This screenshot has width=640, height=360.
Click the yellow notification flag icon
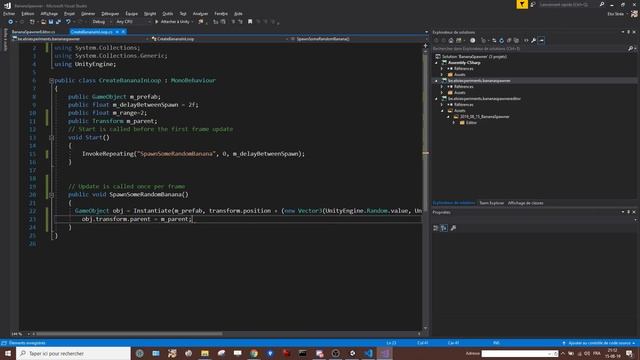522,4
